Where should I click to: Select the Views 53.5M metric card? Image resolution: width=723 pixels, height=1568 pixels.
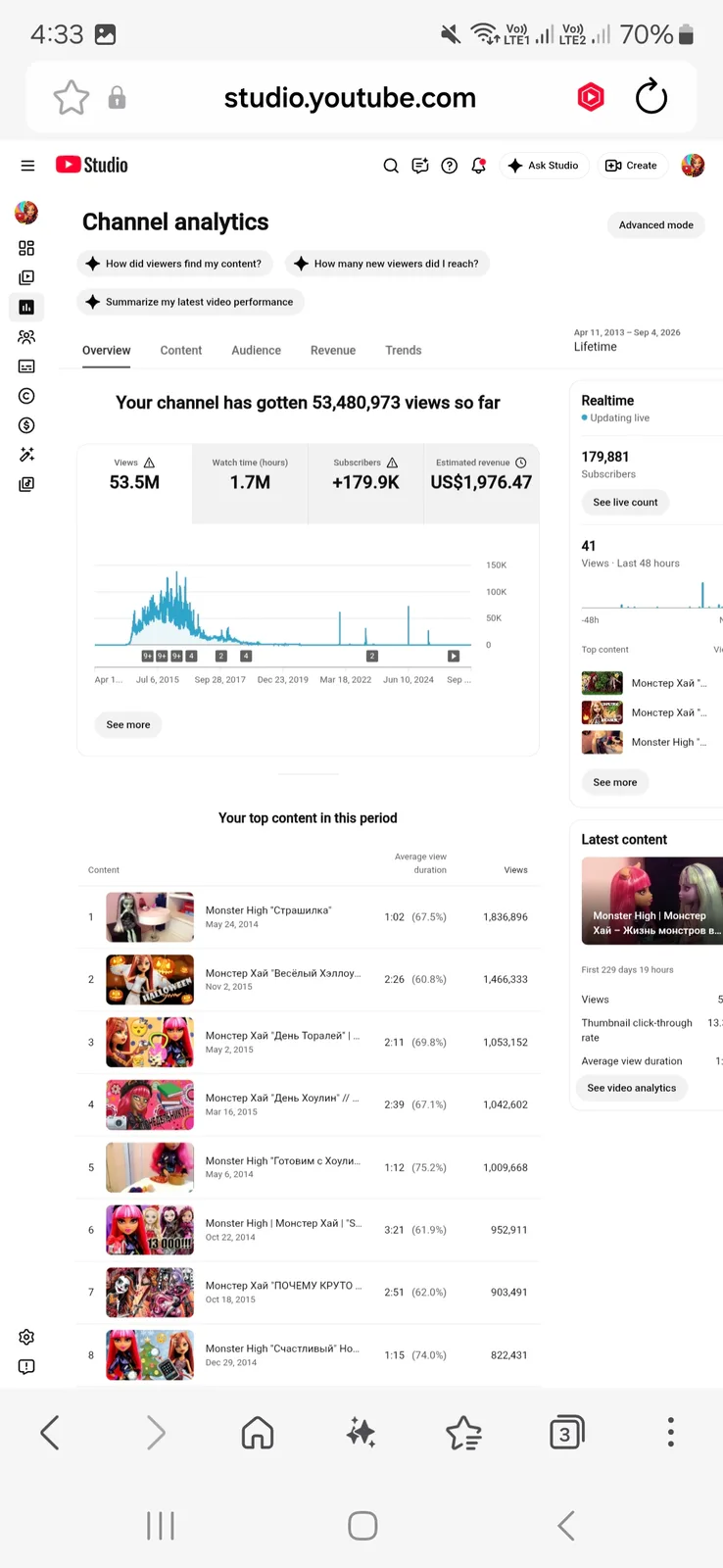point(135,484)
